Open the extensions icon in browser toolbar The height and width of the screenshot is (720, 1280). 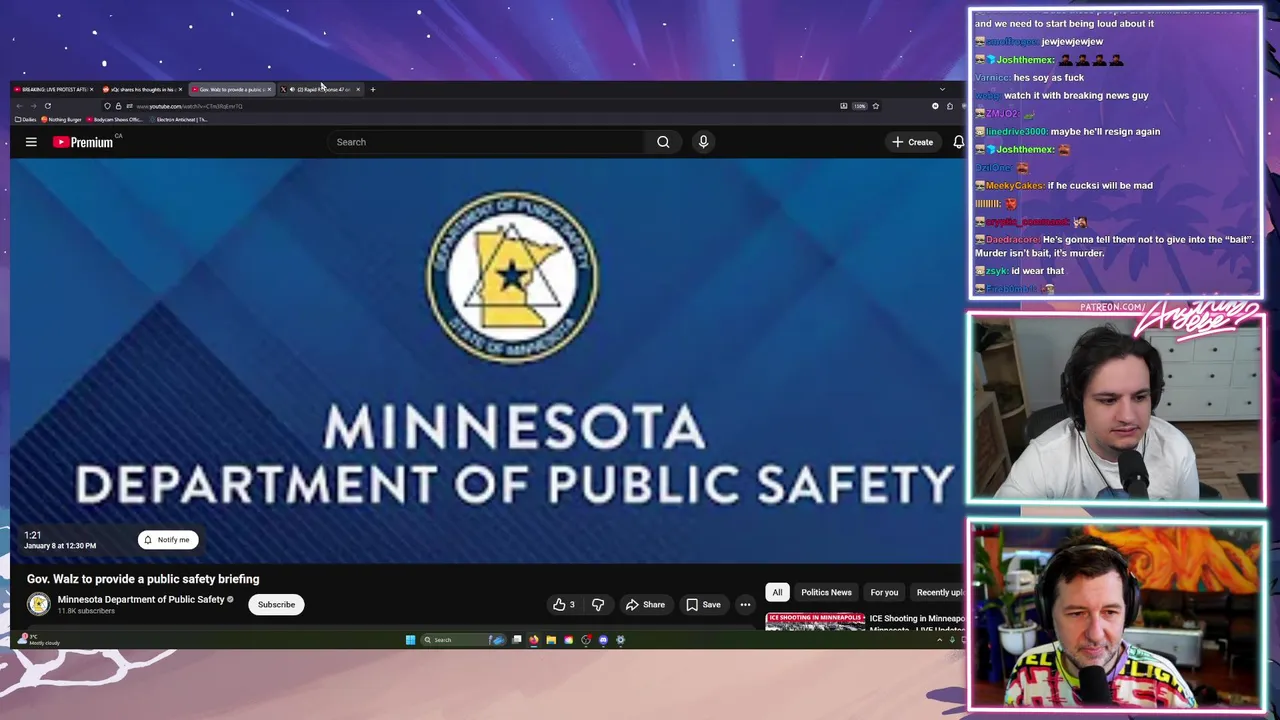tap(950, 106)
